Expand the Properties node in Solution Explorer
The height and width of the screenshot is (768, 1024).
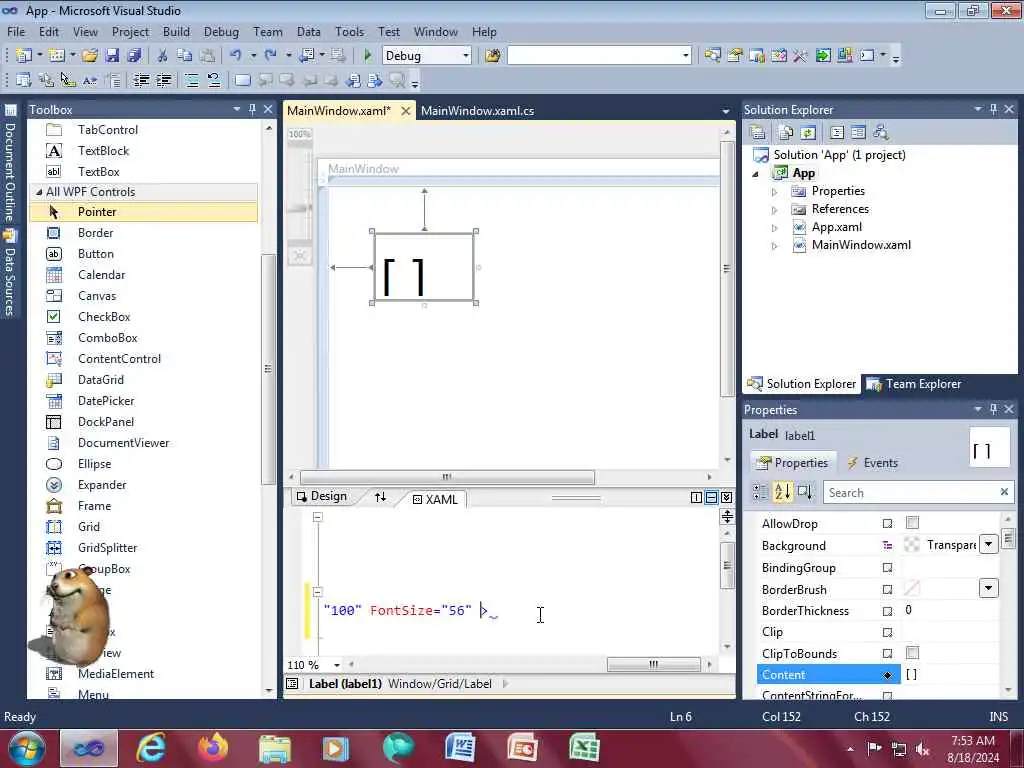tap(775, 192)
